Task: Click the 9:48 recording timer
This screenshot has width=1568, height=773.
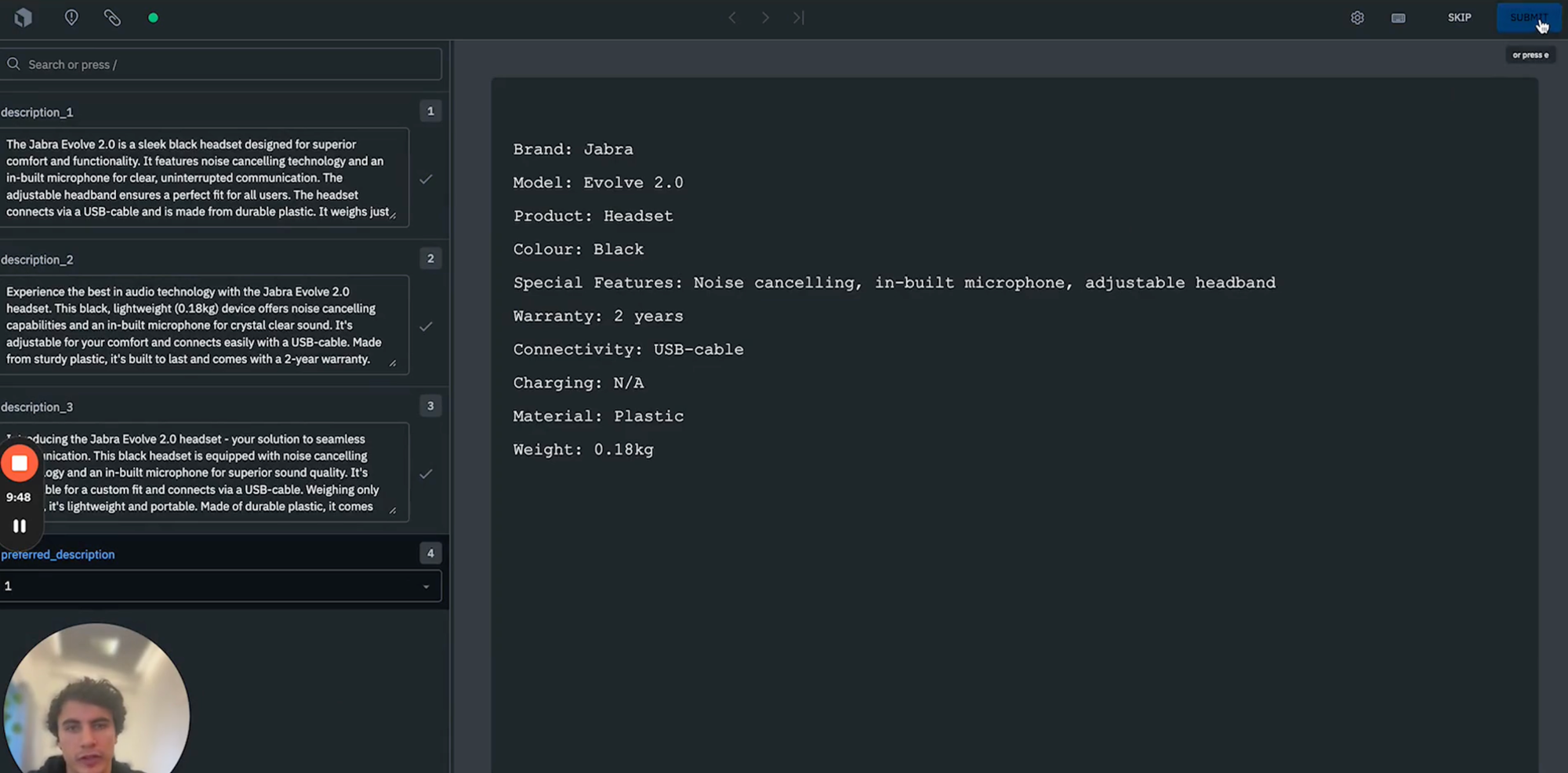Action: (x=19, y=497)
